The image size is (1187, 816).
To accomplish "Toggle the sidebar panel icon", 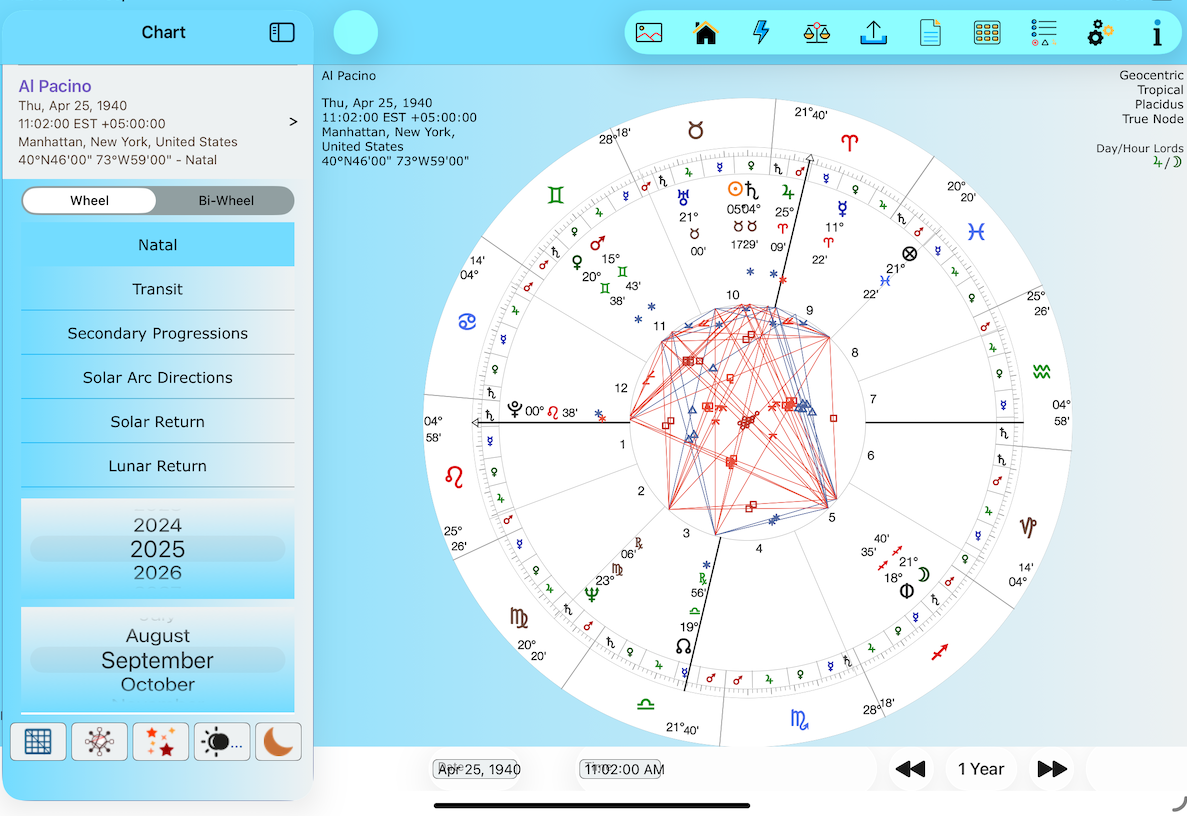I will click(x=282, y=32).
